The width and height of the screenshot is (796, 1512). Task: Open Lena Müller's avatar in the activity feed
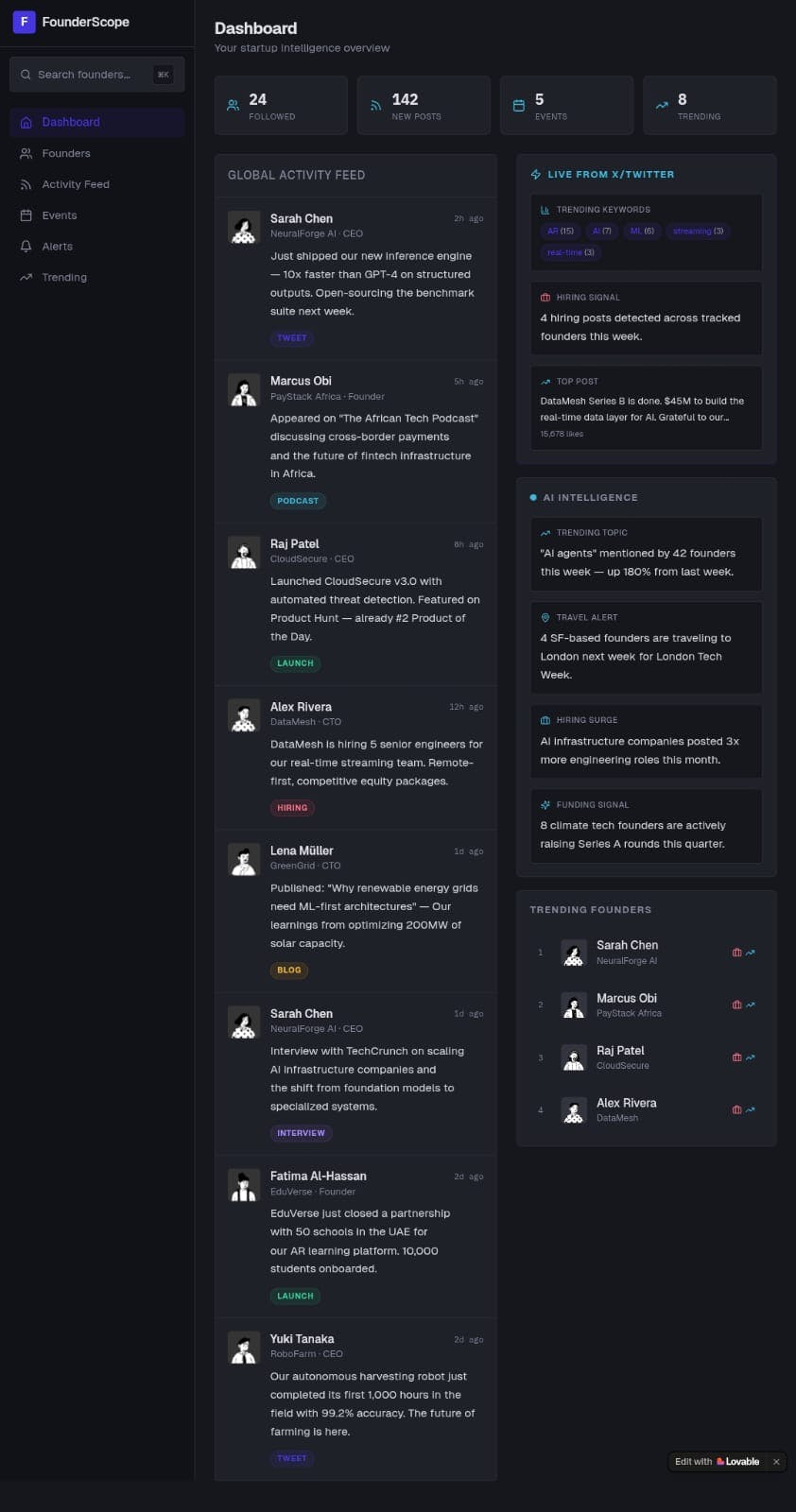244,860
